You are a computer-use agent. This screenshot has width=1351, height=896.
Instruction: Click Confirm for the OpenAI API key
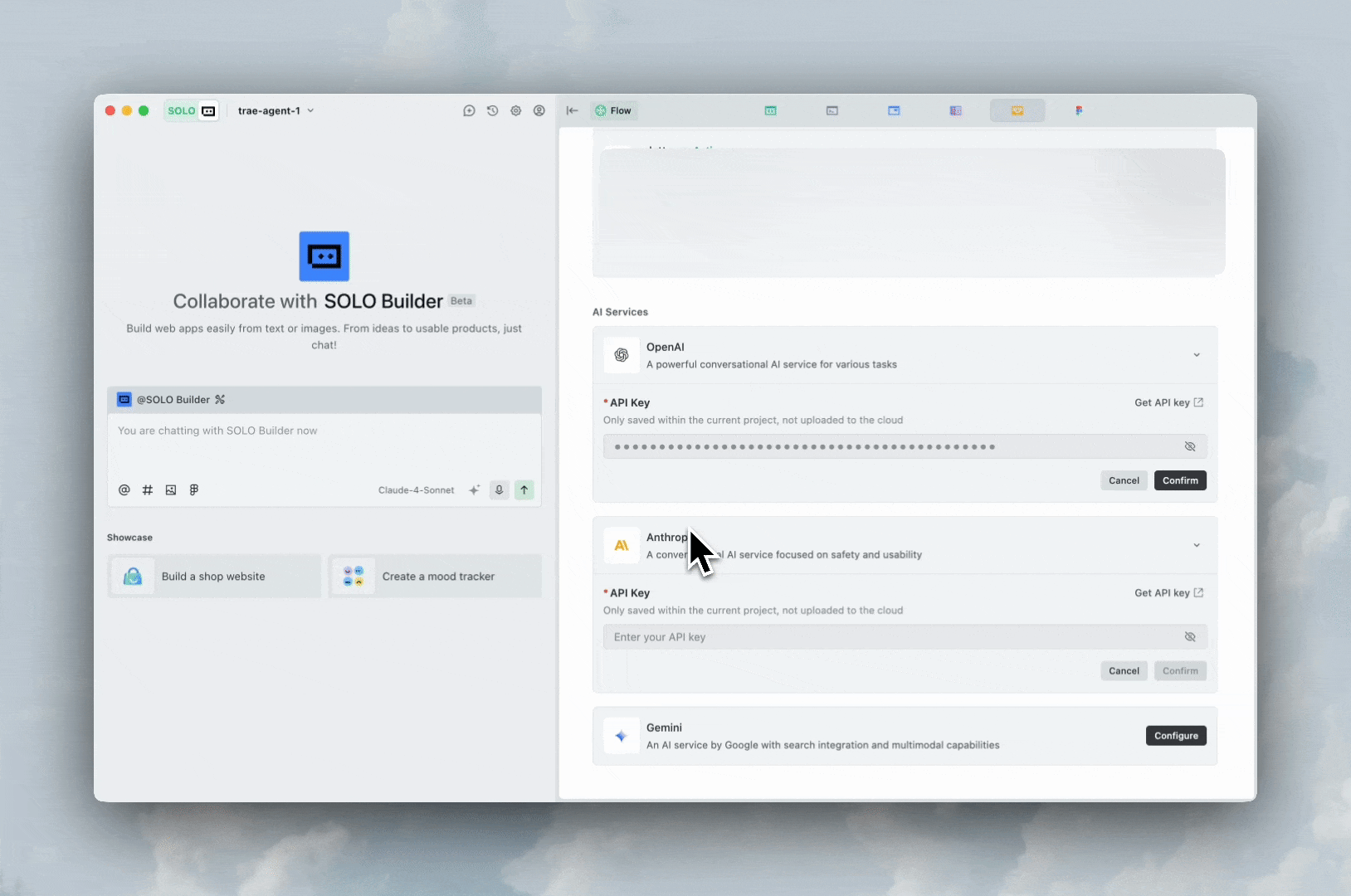[x=1179, y=481]
